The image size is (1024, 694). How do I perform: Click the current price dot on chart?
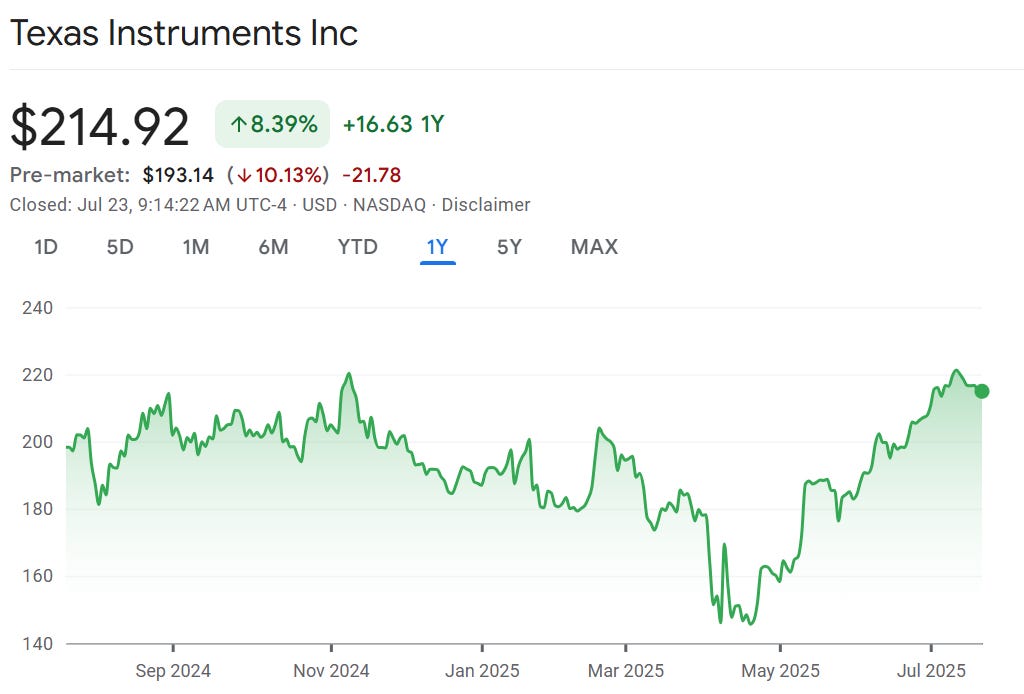(982, 391)
